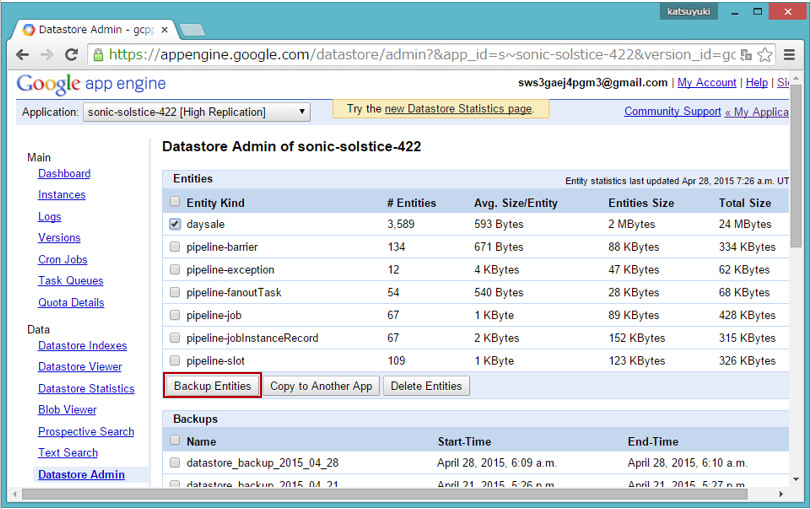Image resolution: width=810 pixels, height=509 pixels.
Task: Open the Application selector dropdown
Action: click(x=197, y=112)
